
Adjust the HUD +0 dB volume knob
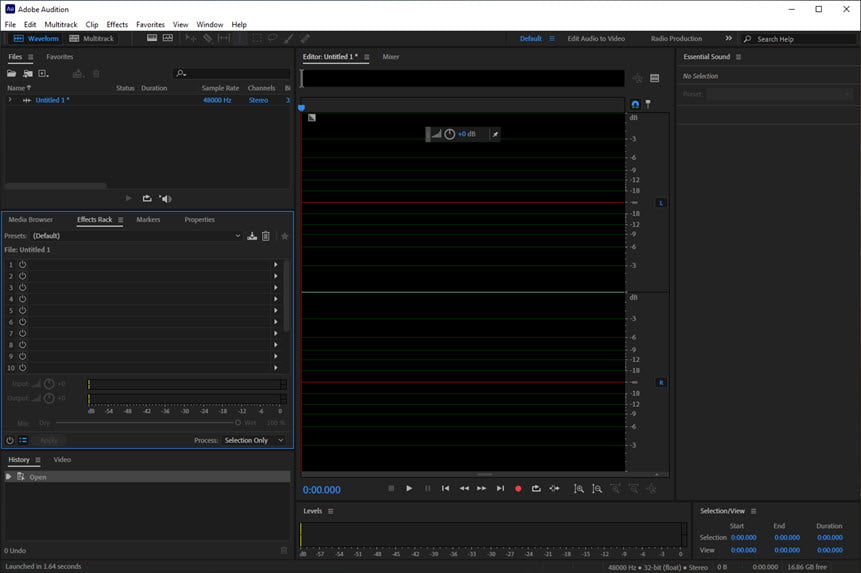(x=449, y=134)
